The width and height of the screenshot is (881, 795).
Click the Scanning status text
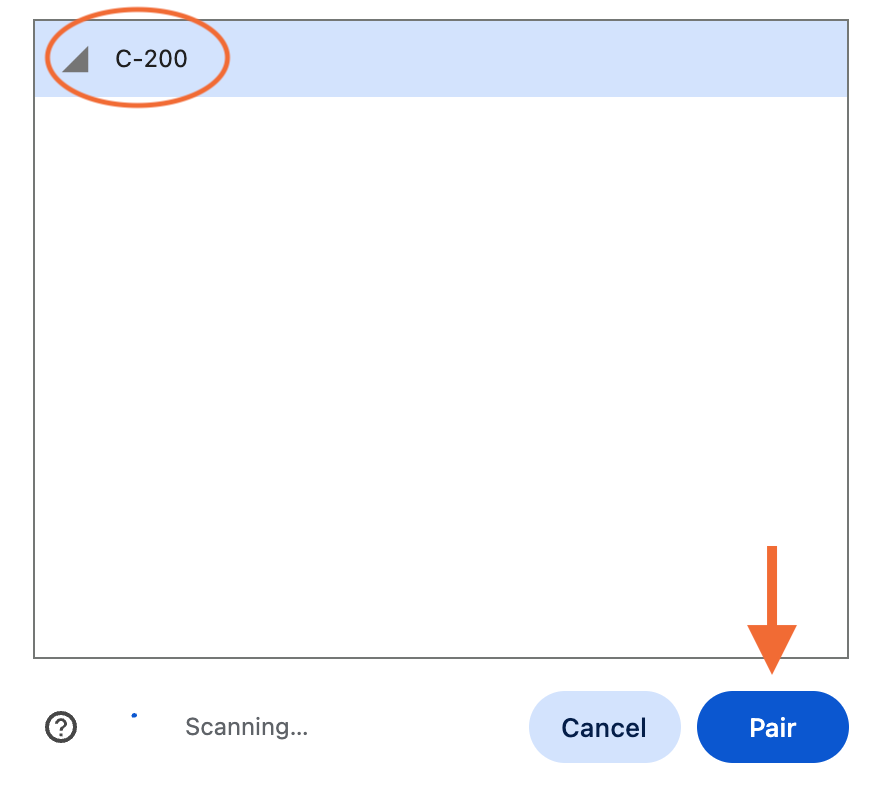(246, 727)
